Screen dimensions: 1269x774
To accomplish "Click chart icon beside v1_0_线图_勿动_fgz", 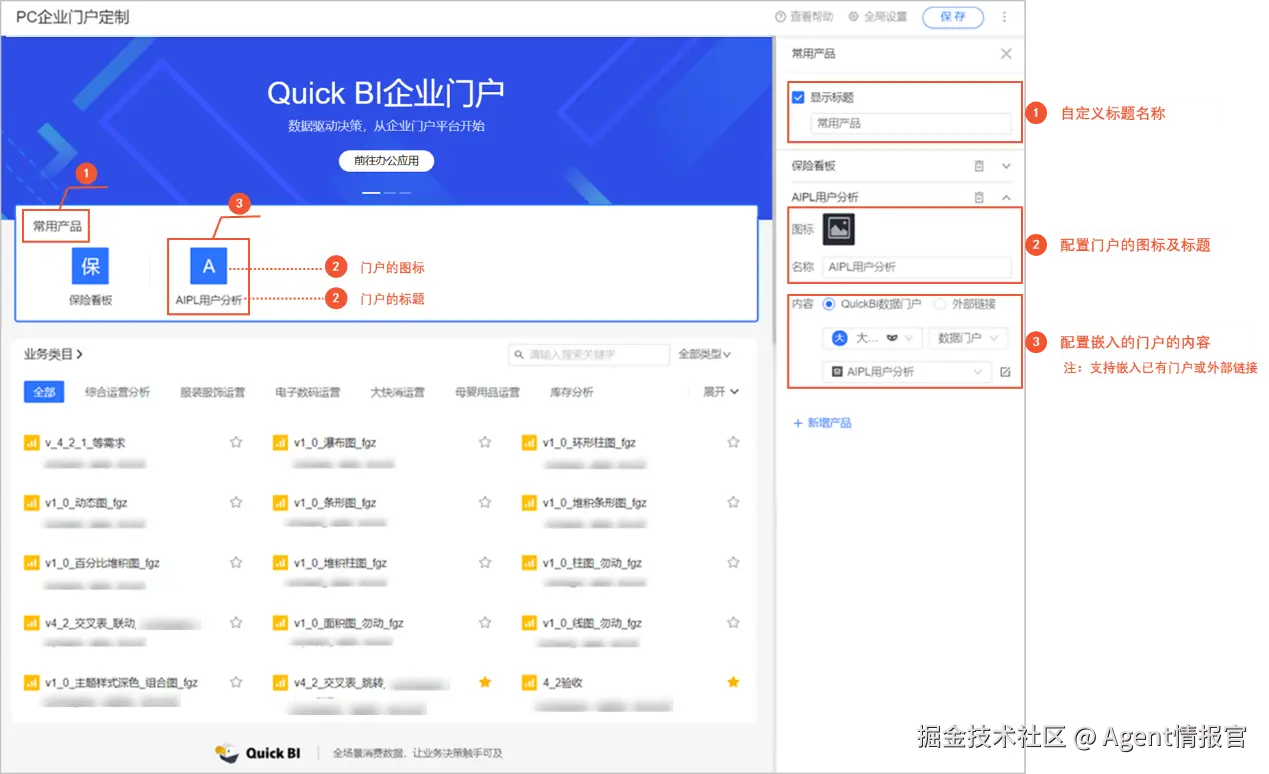I will click(x=529, y=623).
